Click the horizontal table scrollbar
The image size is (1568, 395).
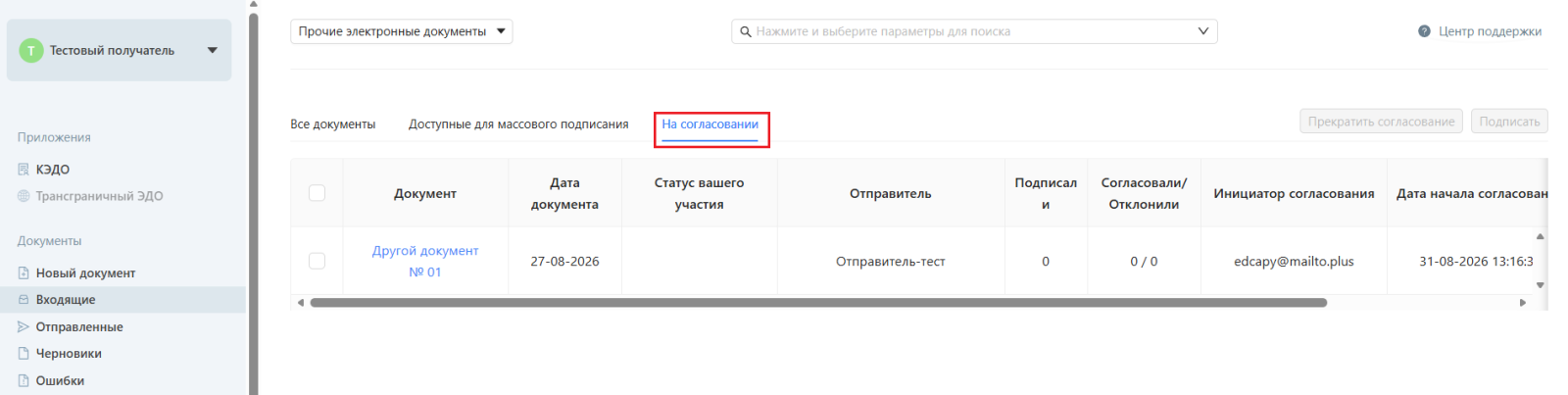(818, 303)
